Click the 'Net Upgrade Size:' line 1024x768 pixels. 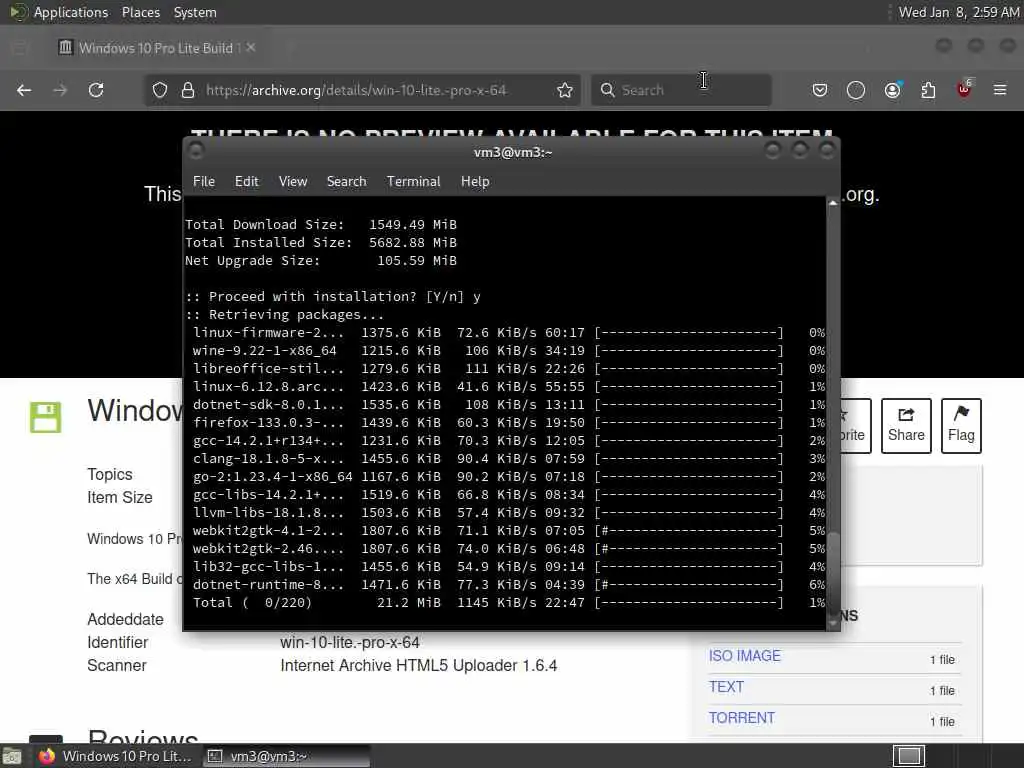(x=320, y=261)
